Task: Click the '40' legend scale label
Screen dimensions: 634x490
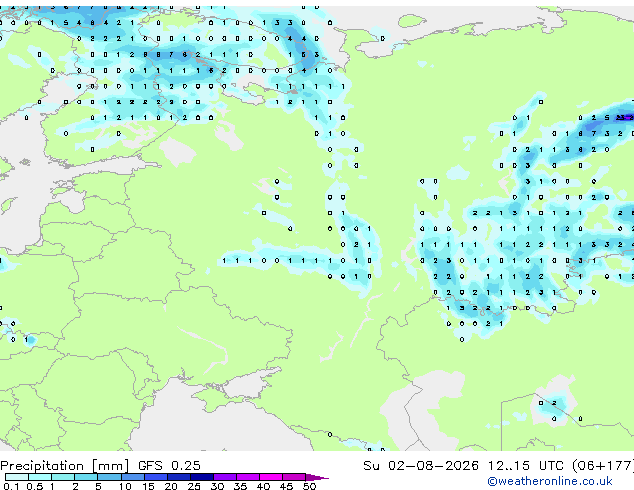Action: (263, 486)
